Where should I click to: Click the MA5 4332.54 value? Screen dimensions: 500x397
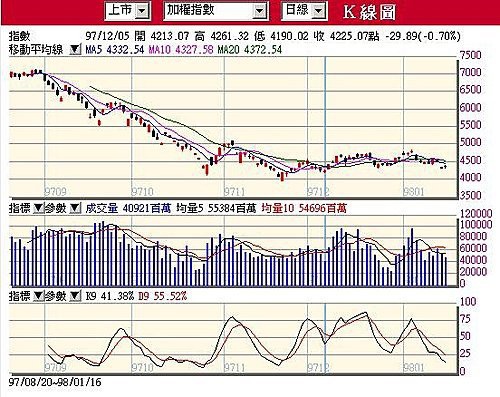pyautogui.click(x=115, y=50)
